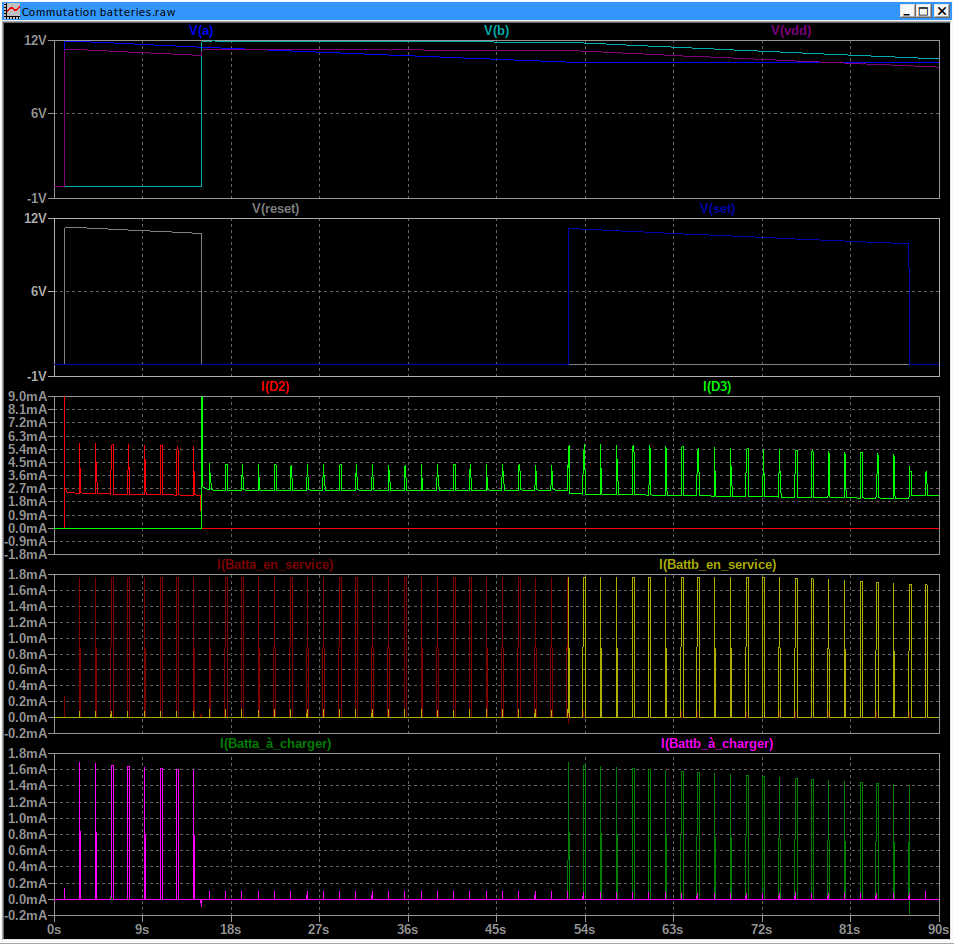Click the I(D2) trace label
The width and height of the screenshot is (954, 944).
point(276,387)
